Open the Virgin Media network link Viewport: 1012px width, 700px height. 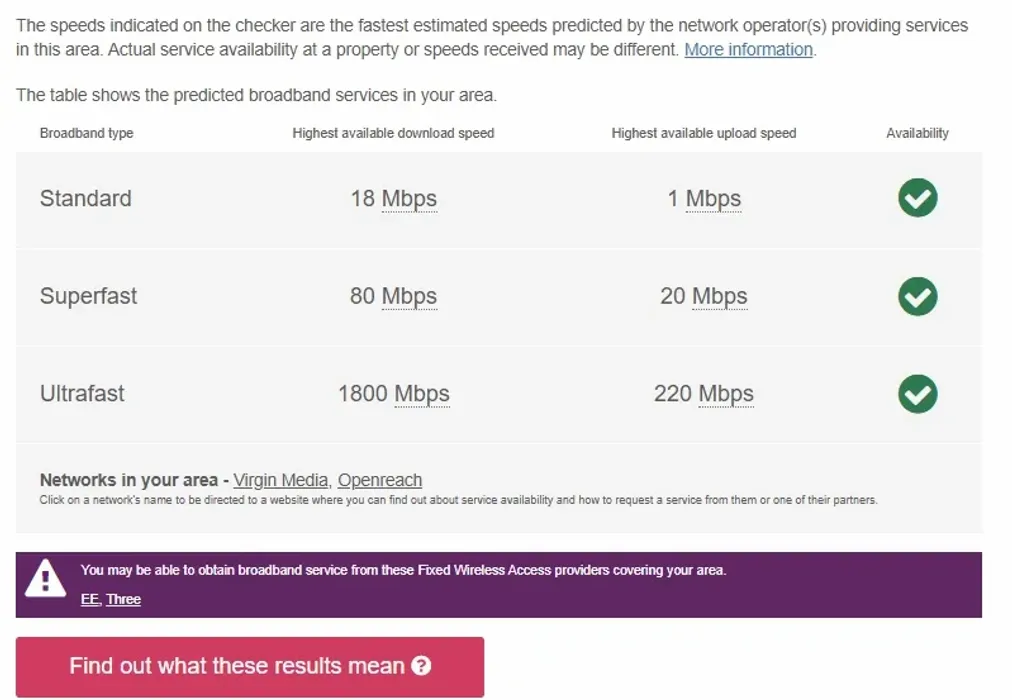pyautogui.click(x=280, y=480)
